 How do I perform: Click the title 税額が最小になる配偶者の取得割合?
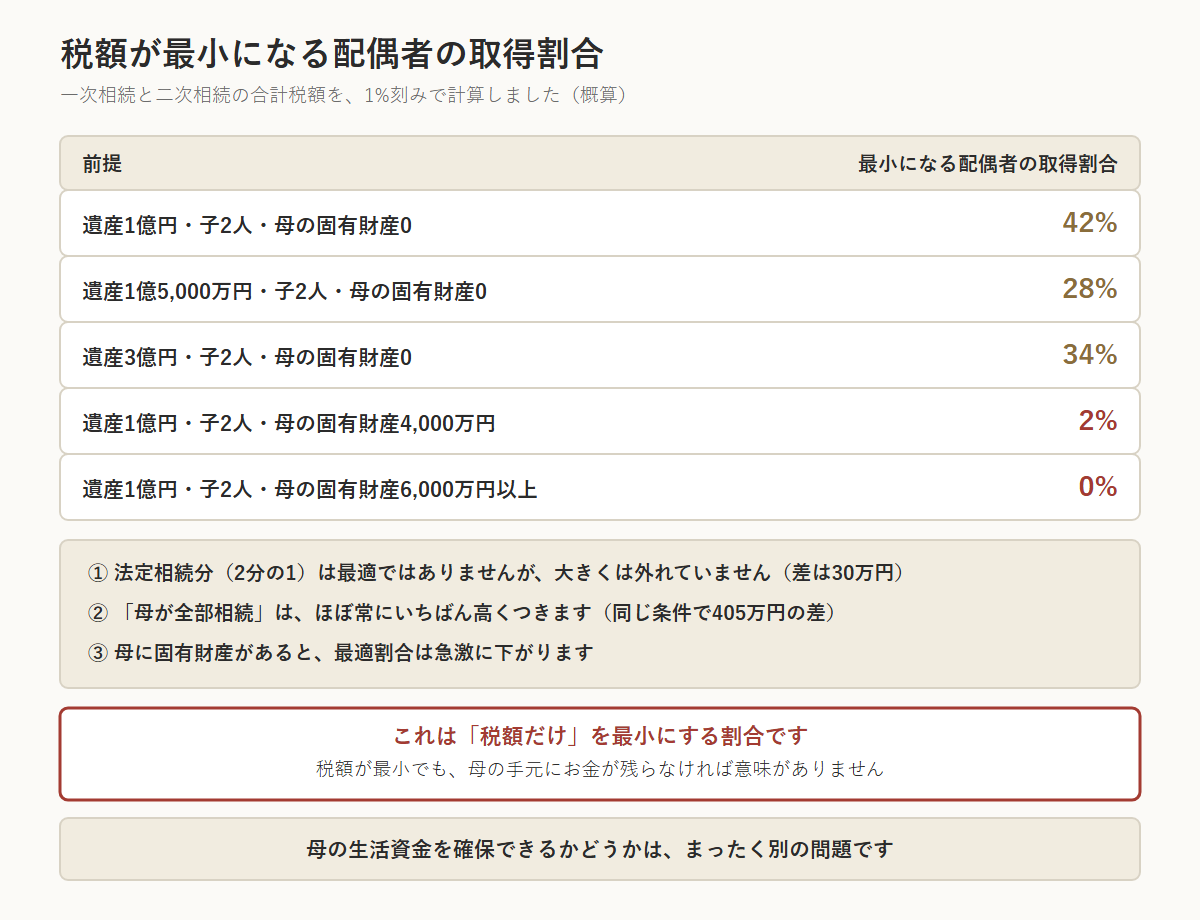331,54
